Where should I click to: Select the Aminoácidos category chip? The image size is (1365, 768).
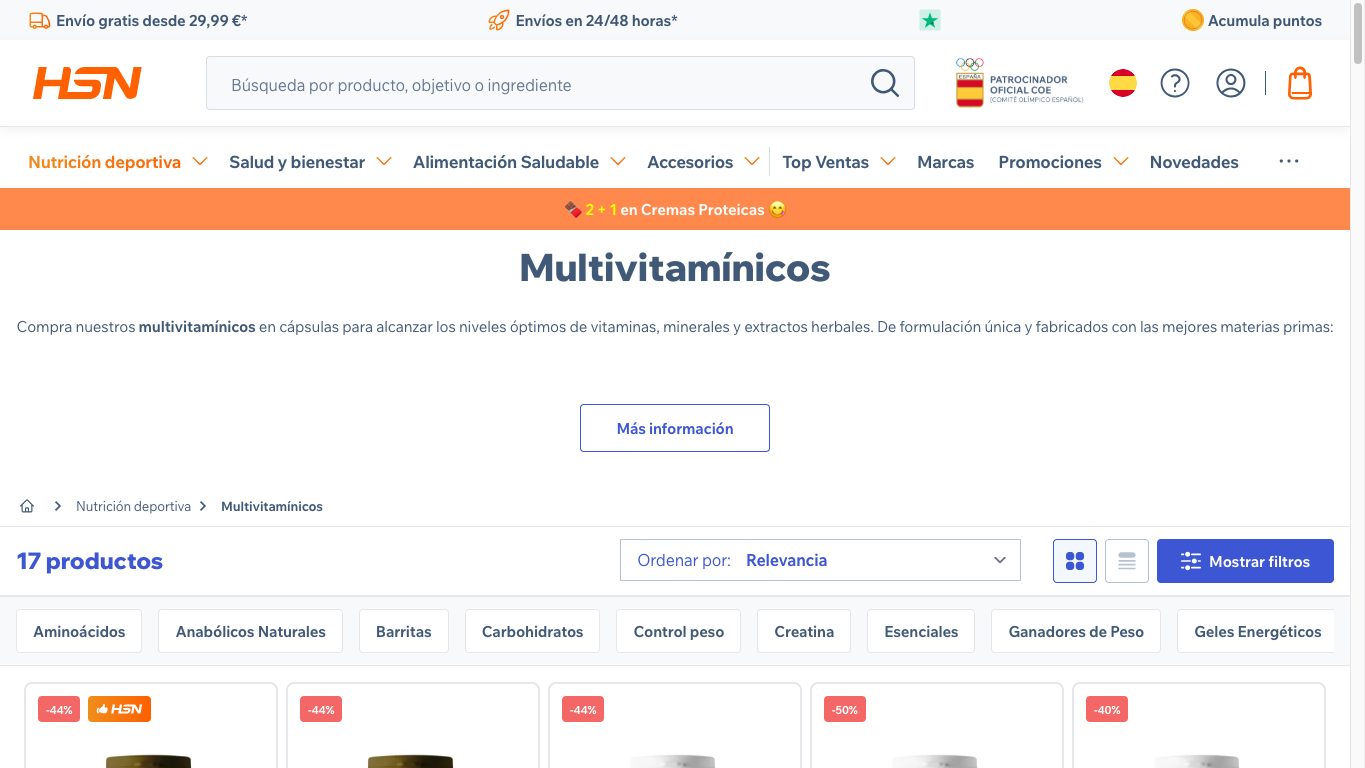click(80, 631)
